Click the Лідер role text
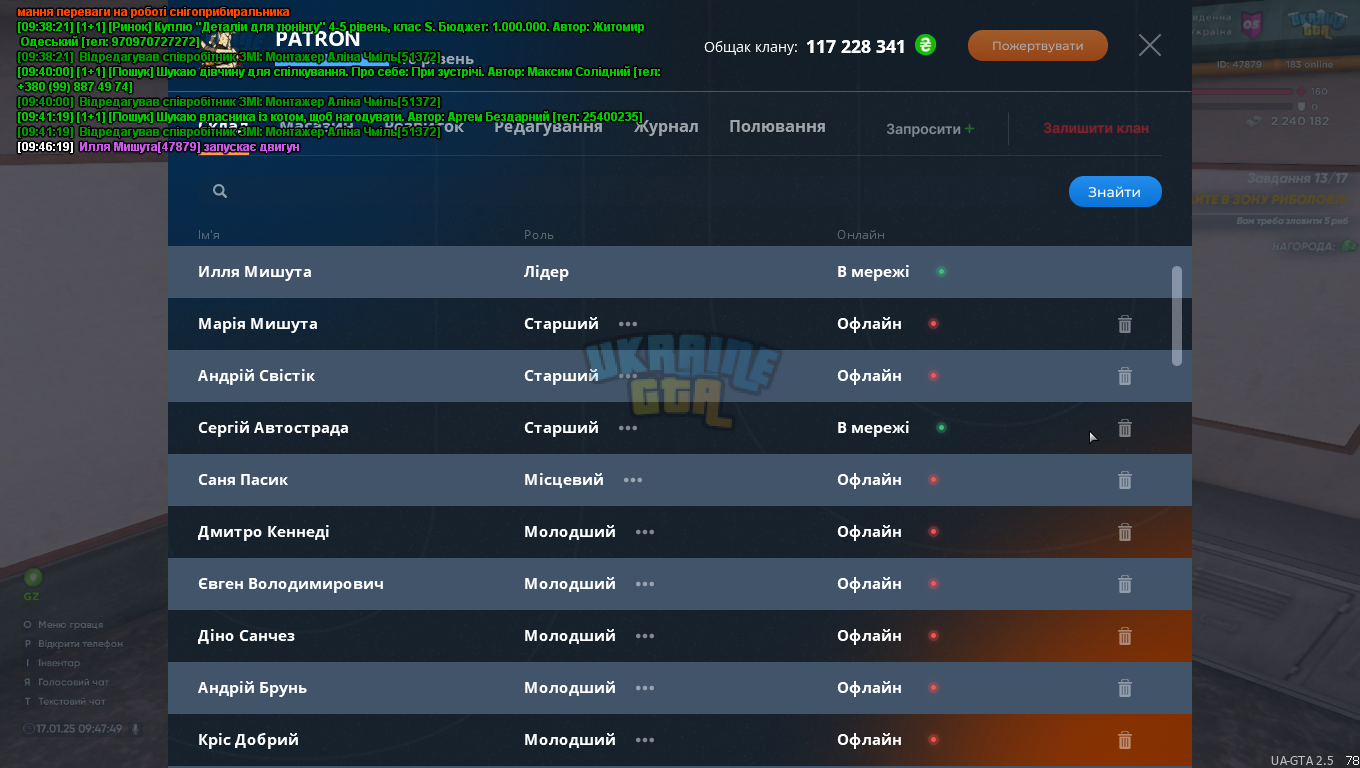This screenshot has width=1360, height=768. [x=546, y=272]
